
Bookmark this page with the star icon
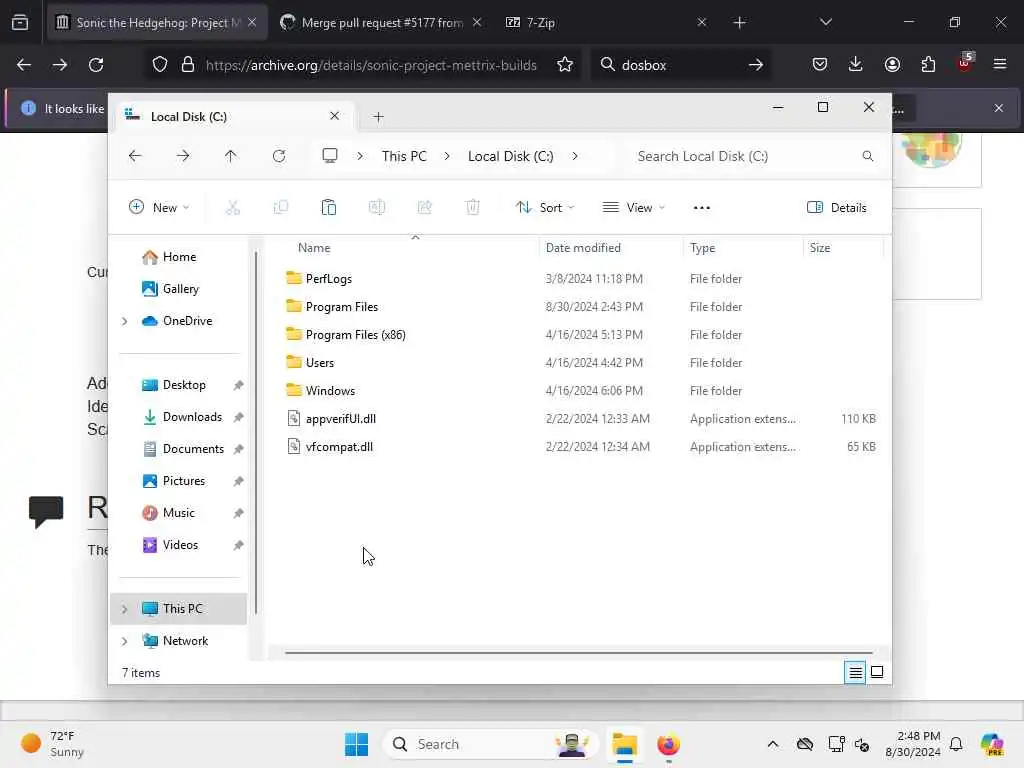click(565, 65)
